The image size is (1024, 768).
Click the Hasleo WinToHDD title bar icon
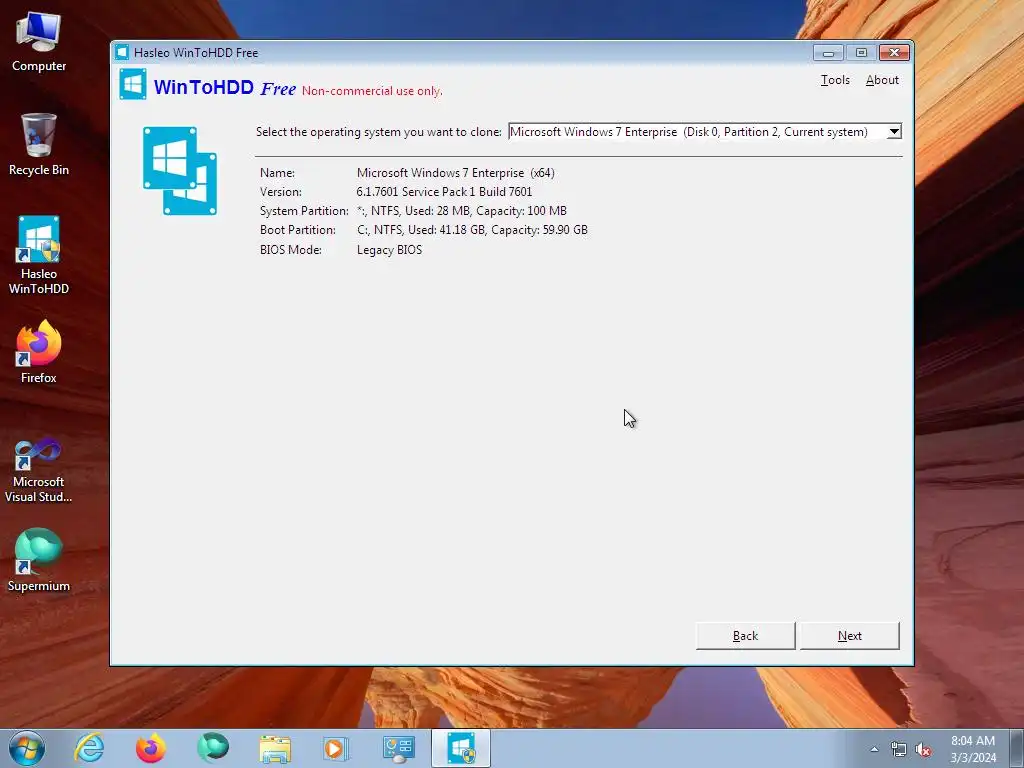pyautogui.click(x=122, y=52)
